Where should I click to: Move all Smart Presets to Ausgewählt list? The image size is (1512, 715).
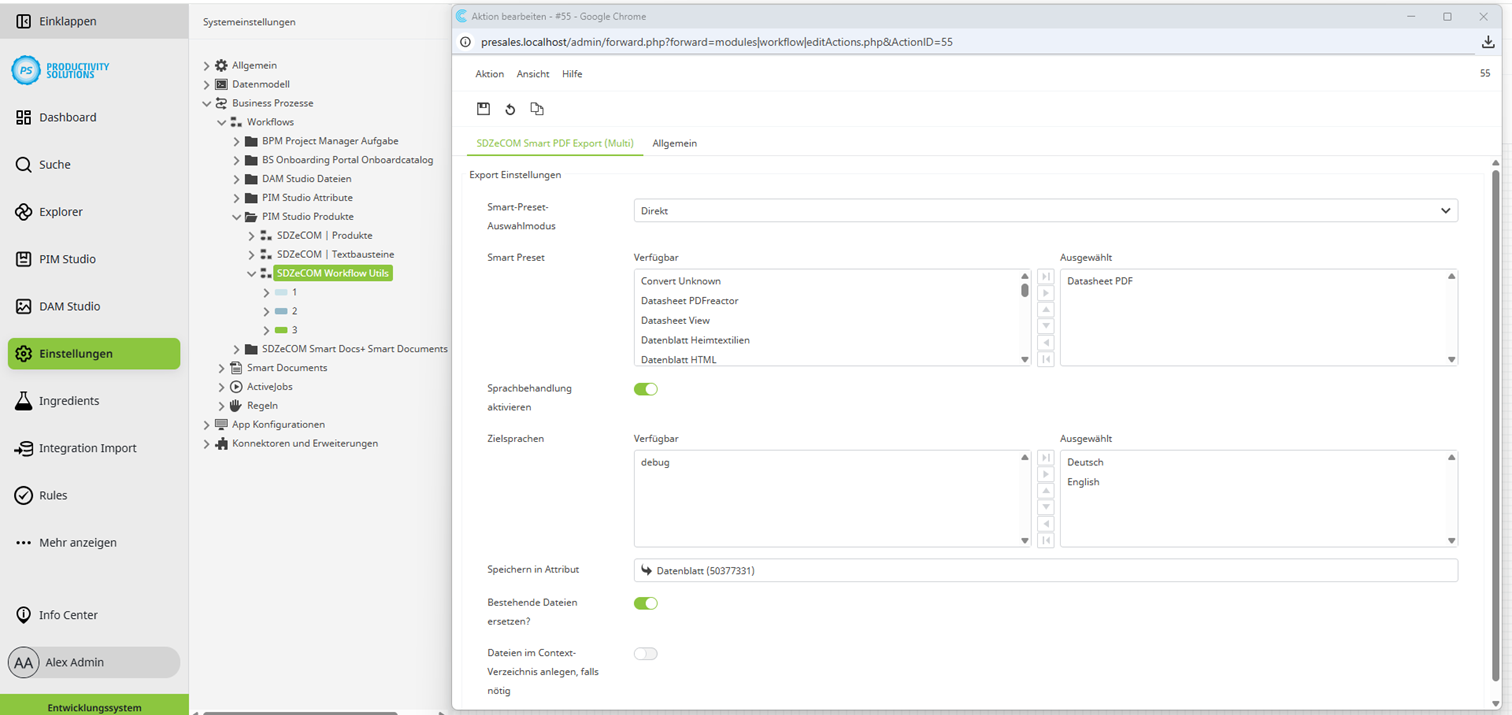tap(1046, 276)
